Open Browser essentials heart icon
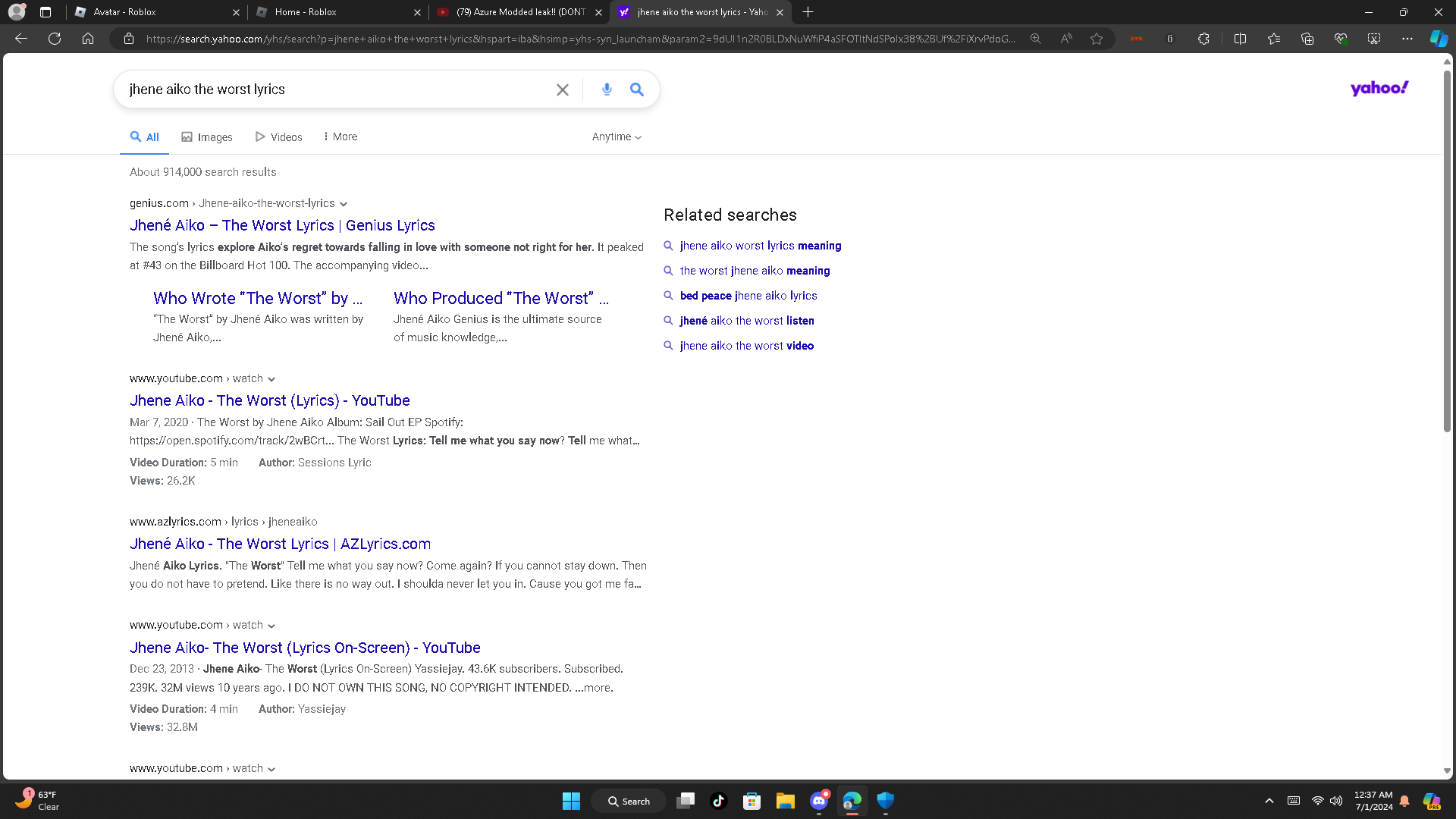Viewport: 1456px width, 819px height. [1341, 39]
